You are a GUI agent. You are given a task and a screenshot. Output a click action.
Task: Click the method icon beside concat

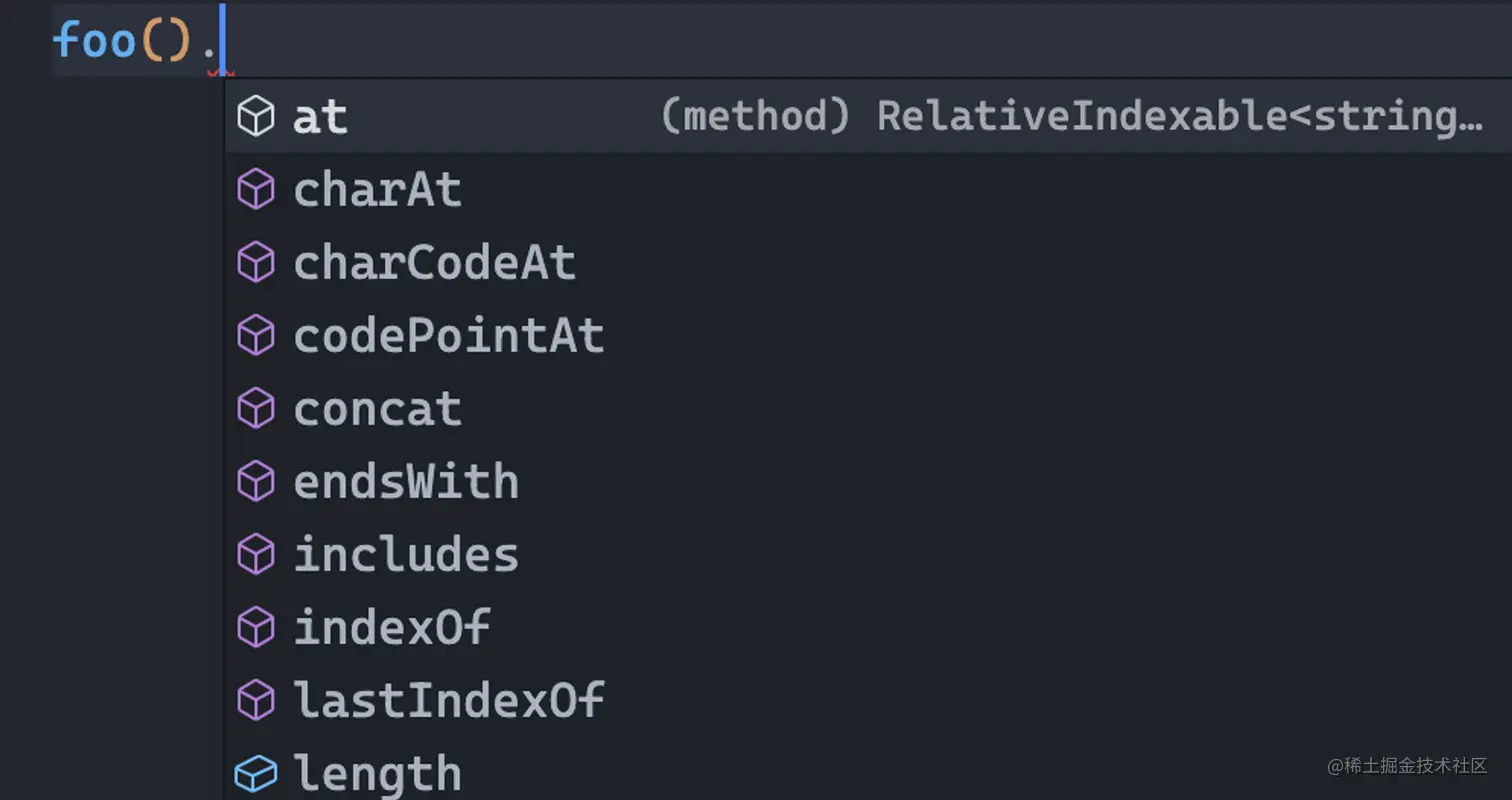256,409
